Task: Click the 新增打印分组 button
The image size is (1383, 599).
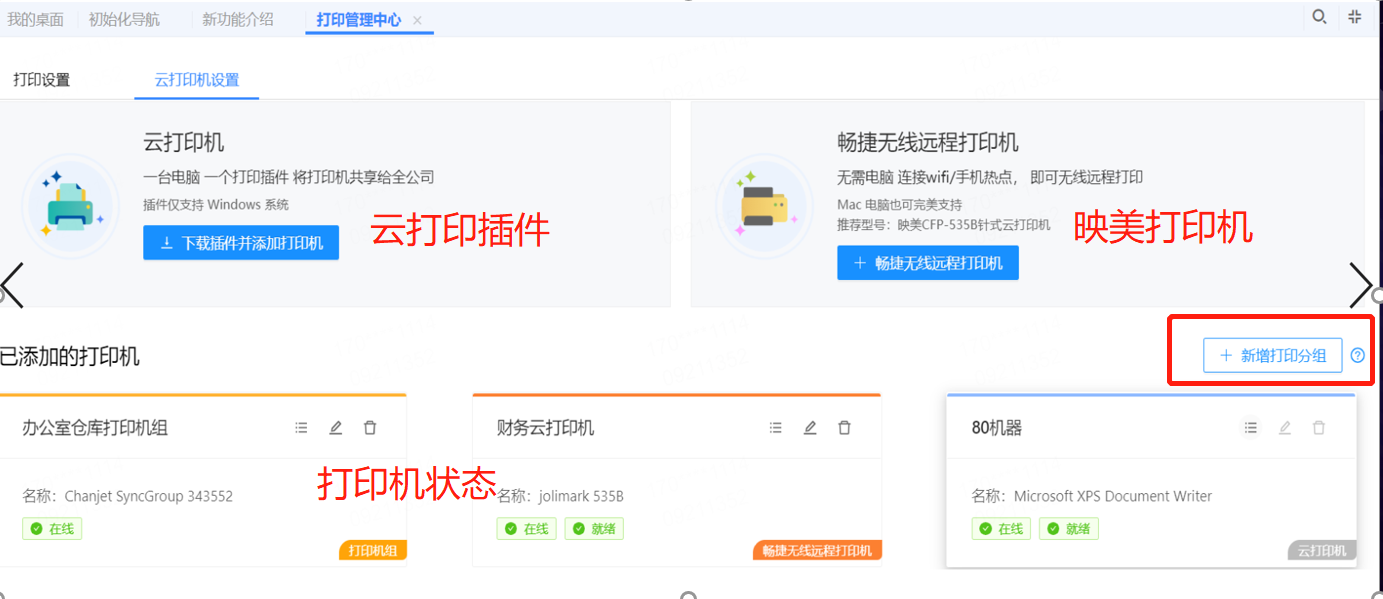Action: point(1272,355)
